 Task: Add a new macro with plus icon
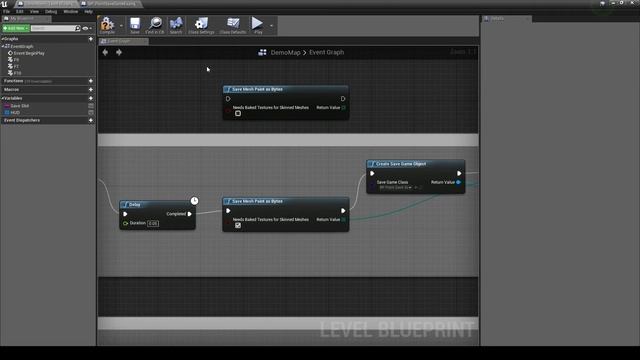tap(91, 89)
